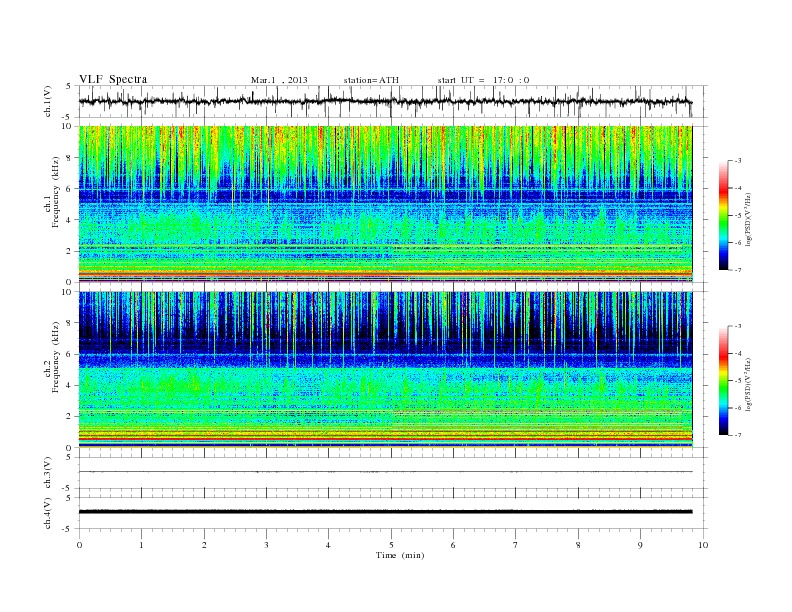This screenshot has height=612, width=792.
Task: Click the ch.1 spectrogram color scale bar
Action: [x=723, y=215]
